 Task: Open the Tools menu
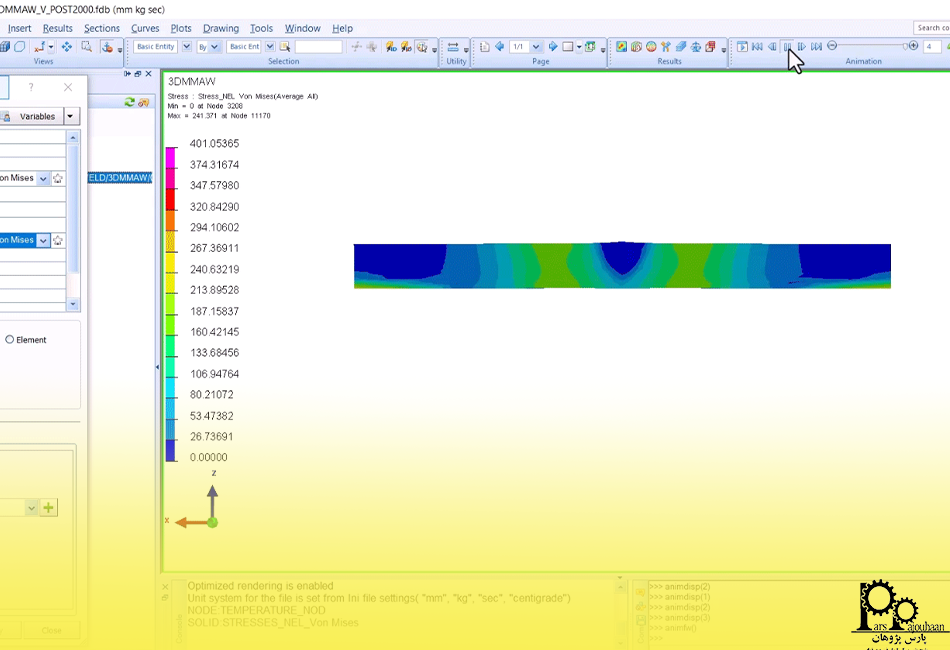click(x=261, y=29)
